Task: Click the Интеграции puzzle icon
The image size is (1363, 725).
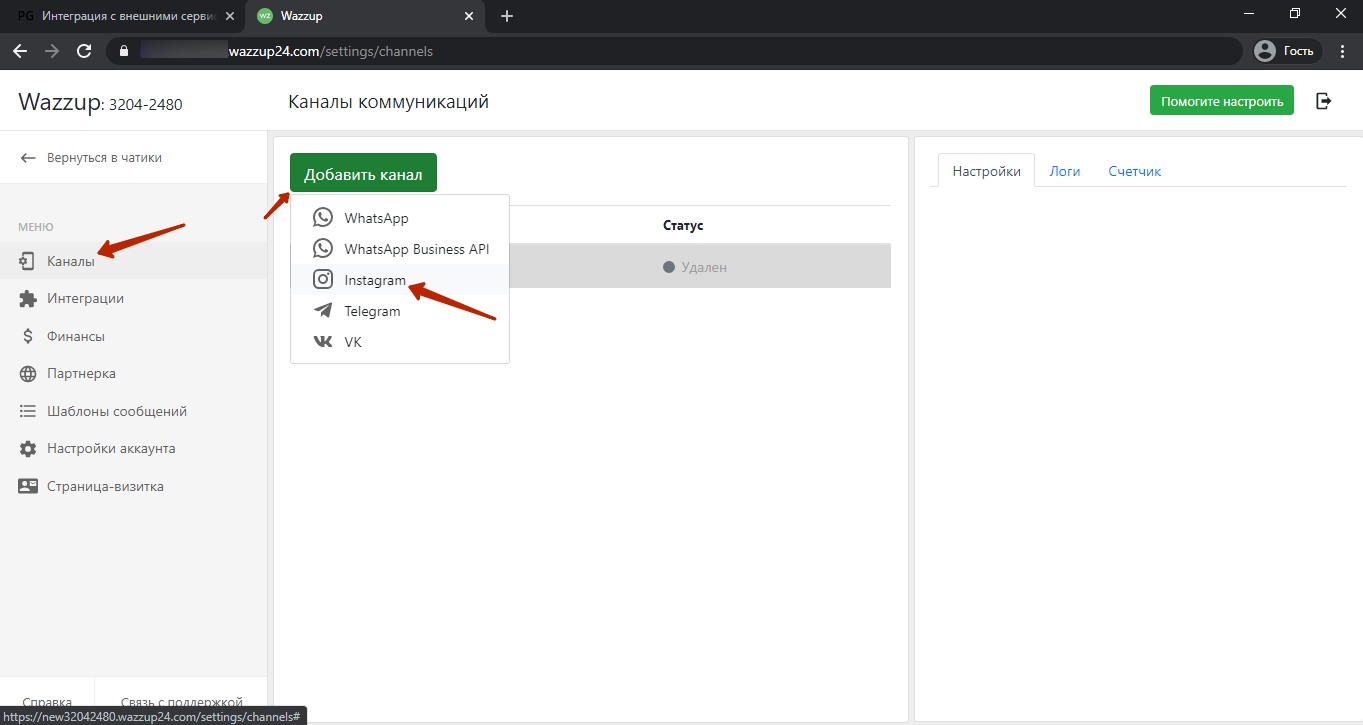Action: [28, 298]
